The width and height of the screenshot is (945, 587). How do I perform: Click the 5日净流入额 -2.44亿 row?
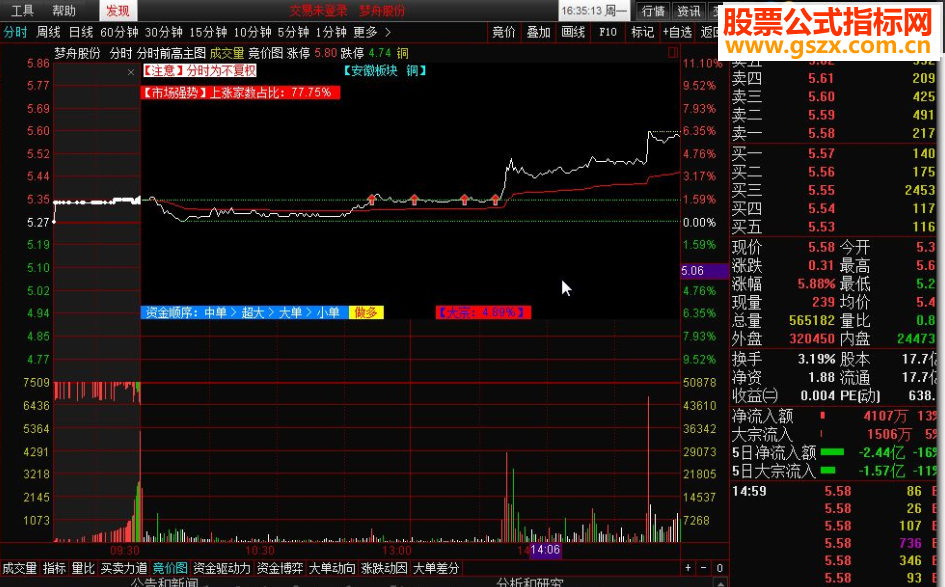pyautogui.click(x=834, y=453)
